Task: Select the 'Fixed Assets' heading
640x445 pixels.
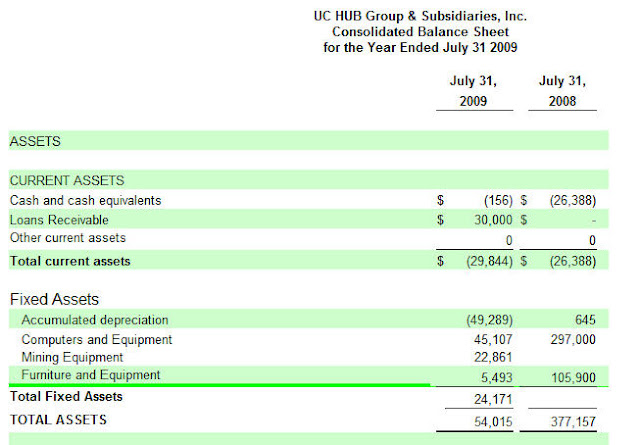Action: [x=54, y=299]
